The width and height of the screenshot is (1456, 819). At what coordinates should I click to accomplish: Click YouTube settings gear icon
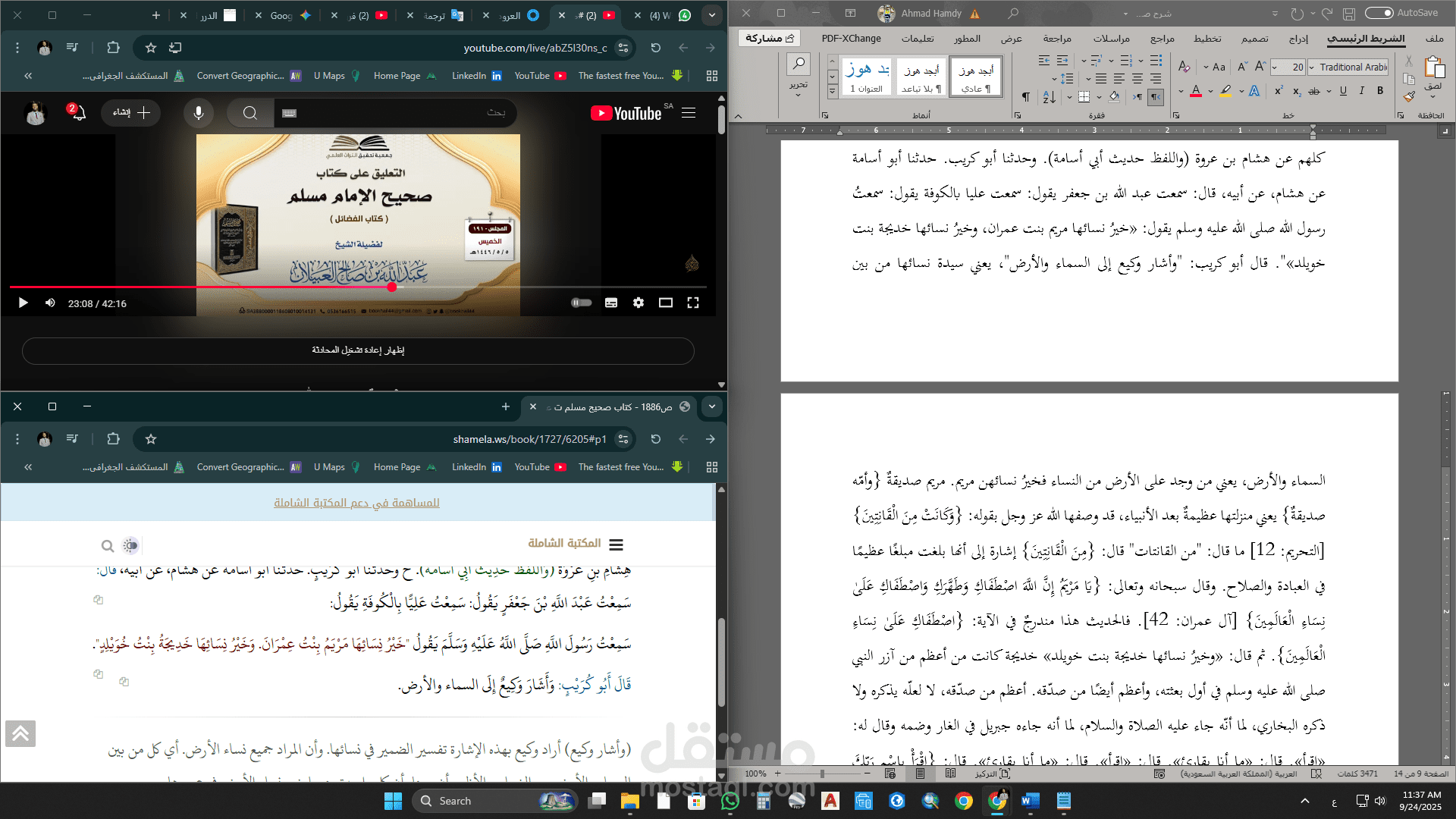click(x=639, y=303)
